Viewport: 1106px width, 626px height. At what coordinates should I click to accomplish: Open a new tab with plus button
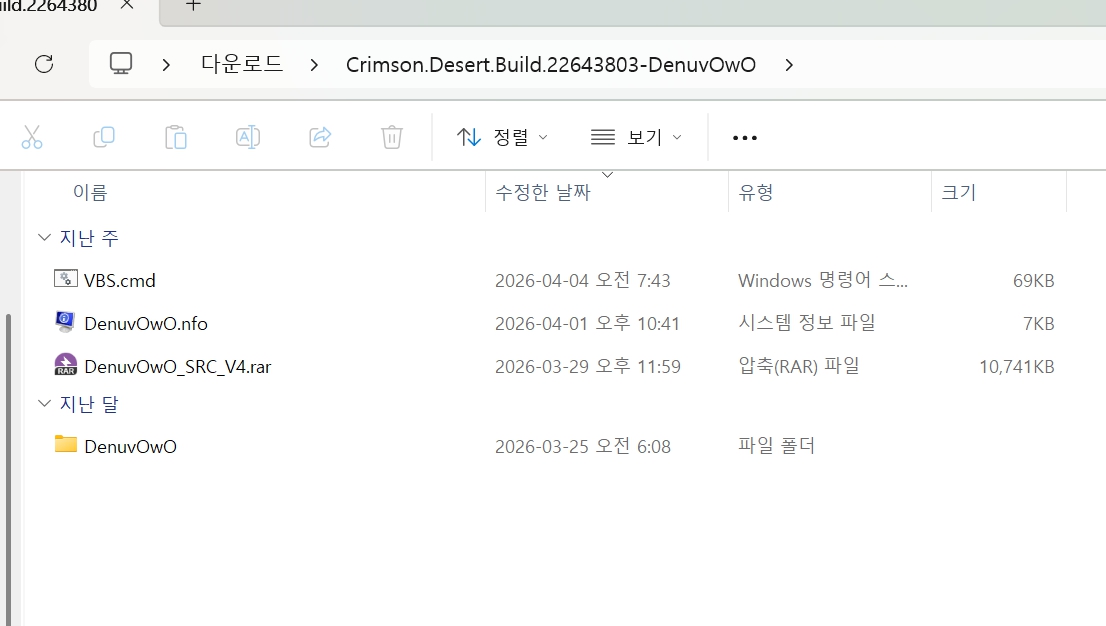tap(194, 6)
